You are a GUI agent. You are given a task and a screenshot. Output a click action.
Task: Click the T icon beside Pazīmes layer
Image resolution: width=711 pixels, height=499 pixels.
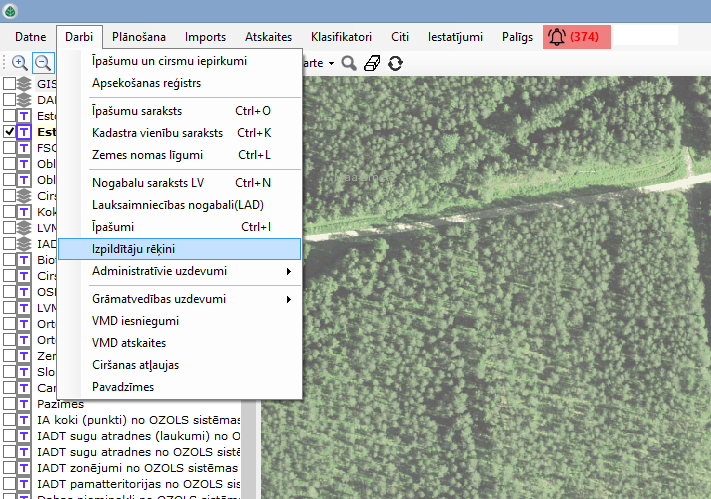coord(24,403)
